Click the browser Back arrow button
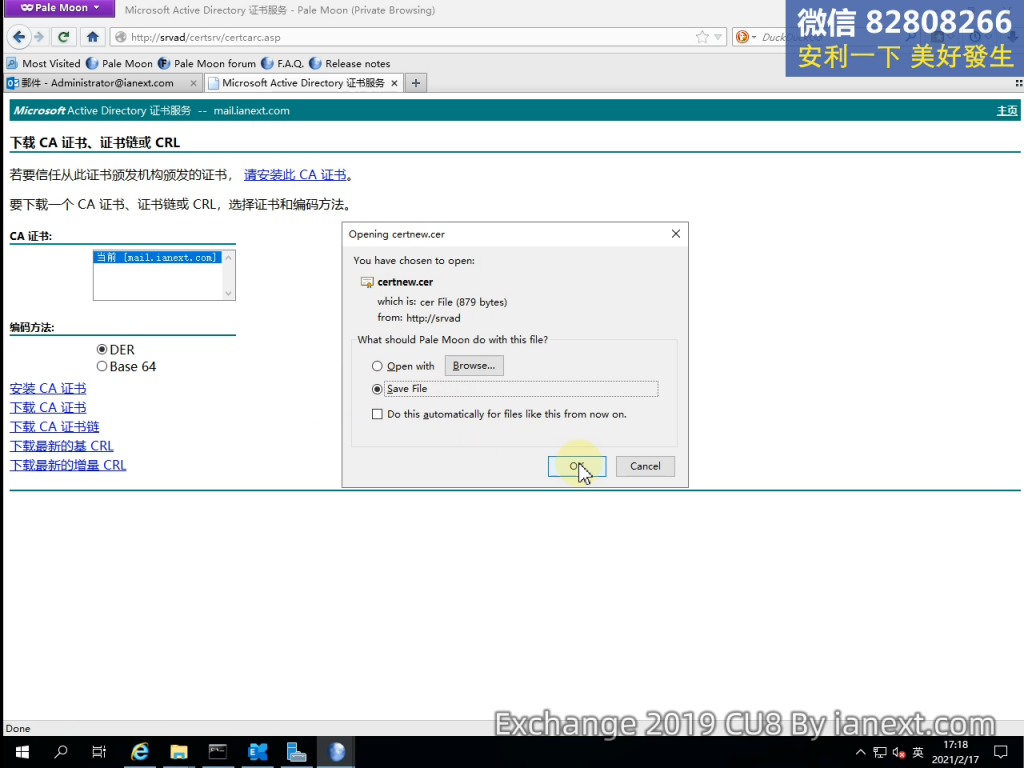Screen dimensions: 1024x768 [18, 37]
